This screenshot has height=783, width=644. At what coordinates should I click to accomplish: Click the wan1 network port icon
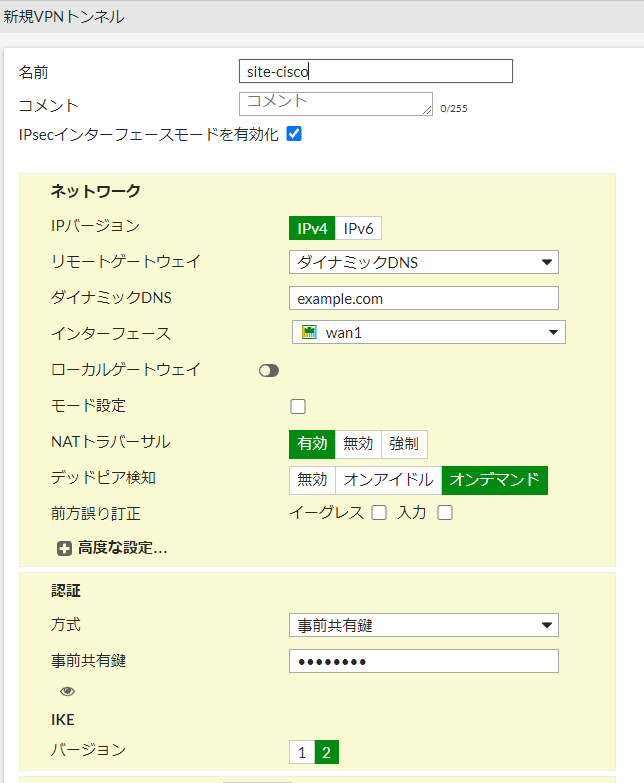[x=310, y=332]
